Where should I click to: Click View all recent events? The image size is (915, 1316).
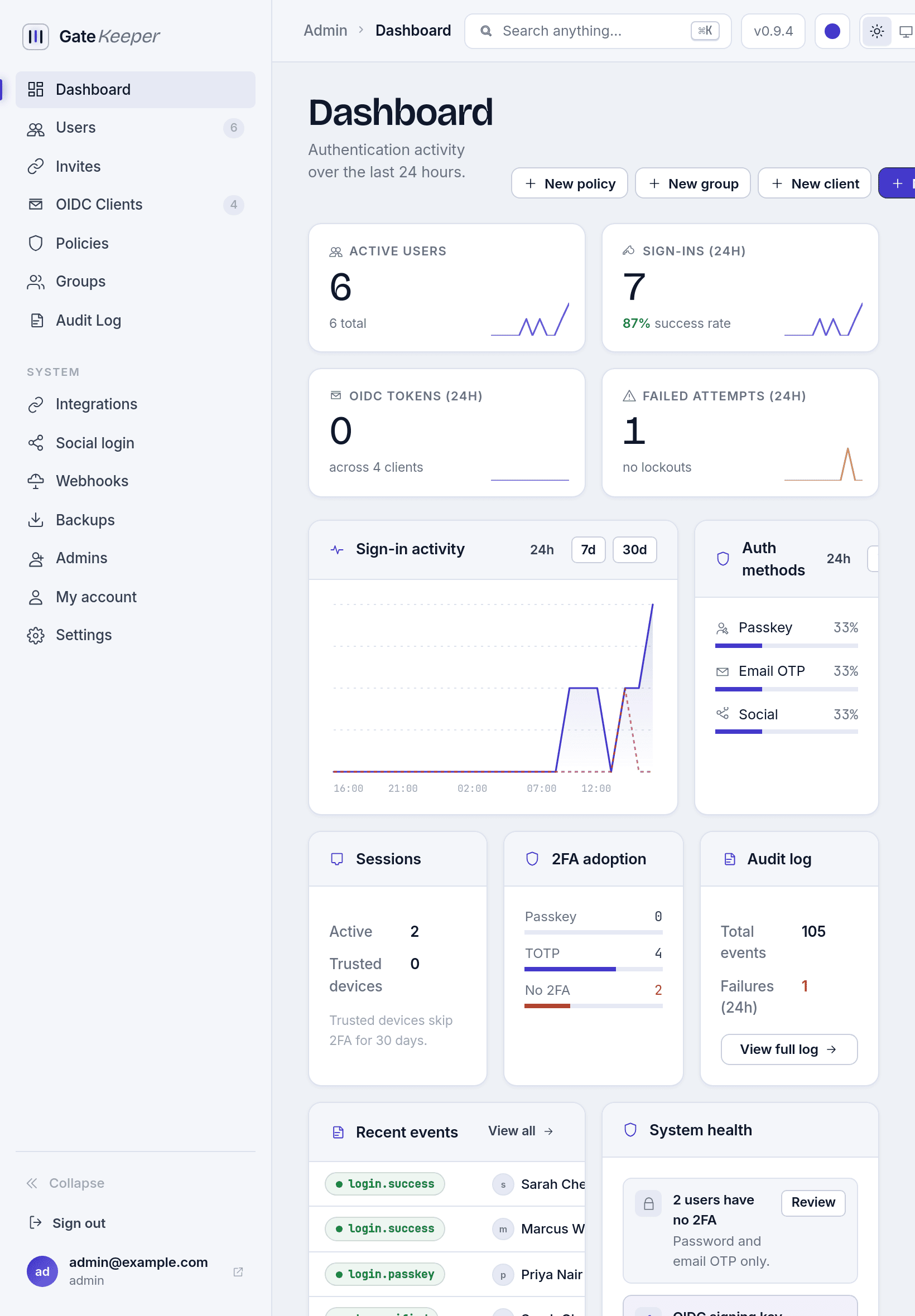pyautogui.click(x=521, y=1131)
